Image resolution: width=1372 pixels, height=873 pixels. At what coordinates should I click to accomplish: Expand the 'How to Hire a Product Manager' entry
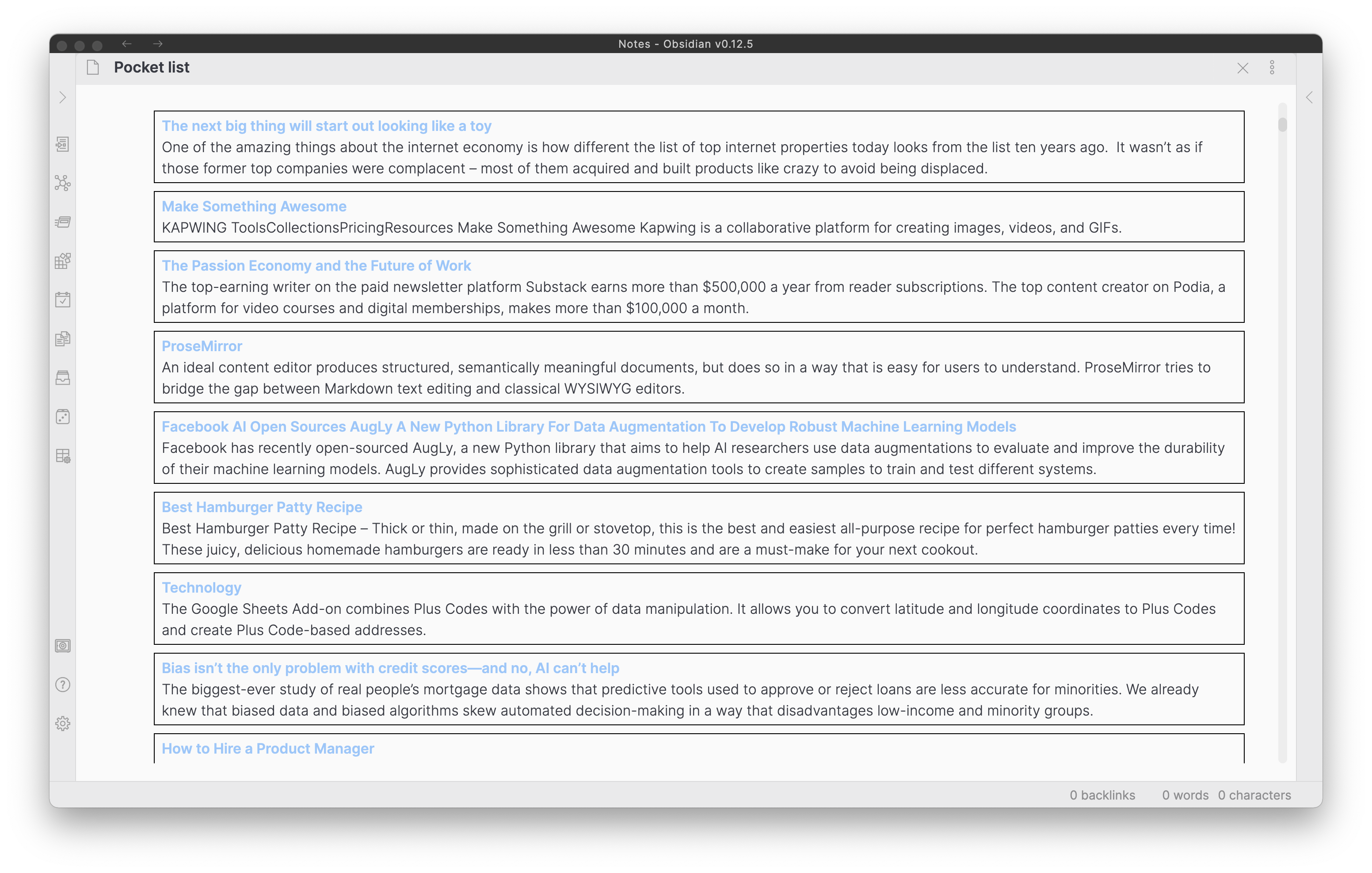point(268,748)
